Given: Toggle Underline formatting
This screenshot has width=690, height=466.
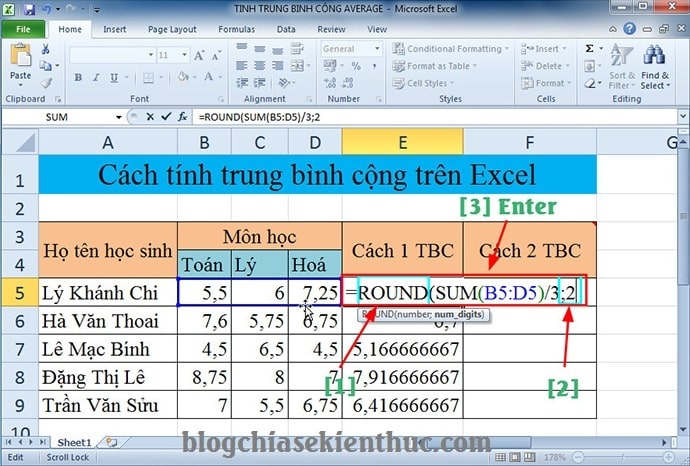Looking at the screenshot, I should (114, 78).
